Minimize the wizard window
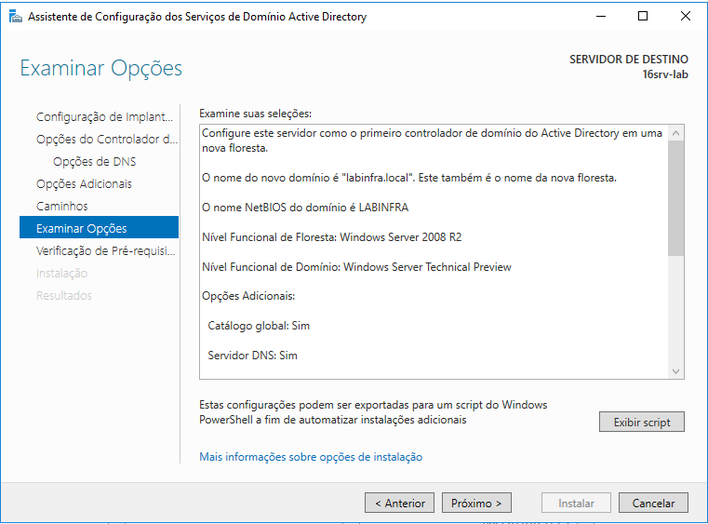The height and width of the screenshot is (524, 708). pos(601,16)
